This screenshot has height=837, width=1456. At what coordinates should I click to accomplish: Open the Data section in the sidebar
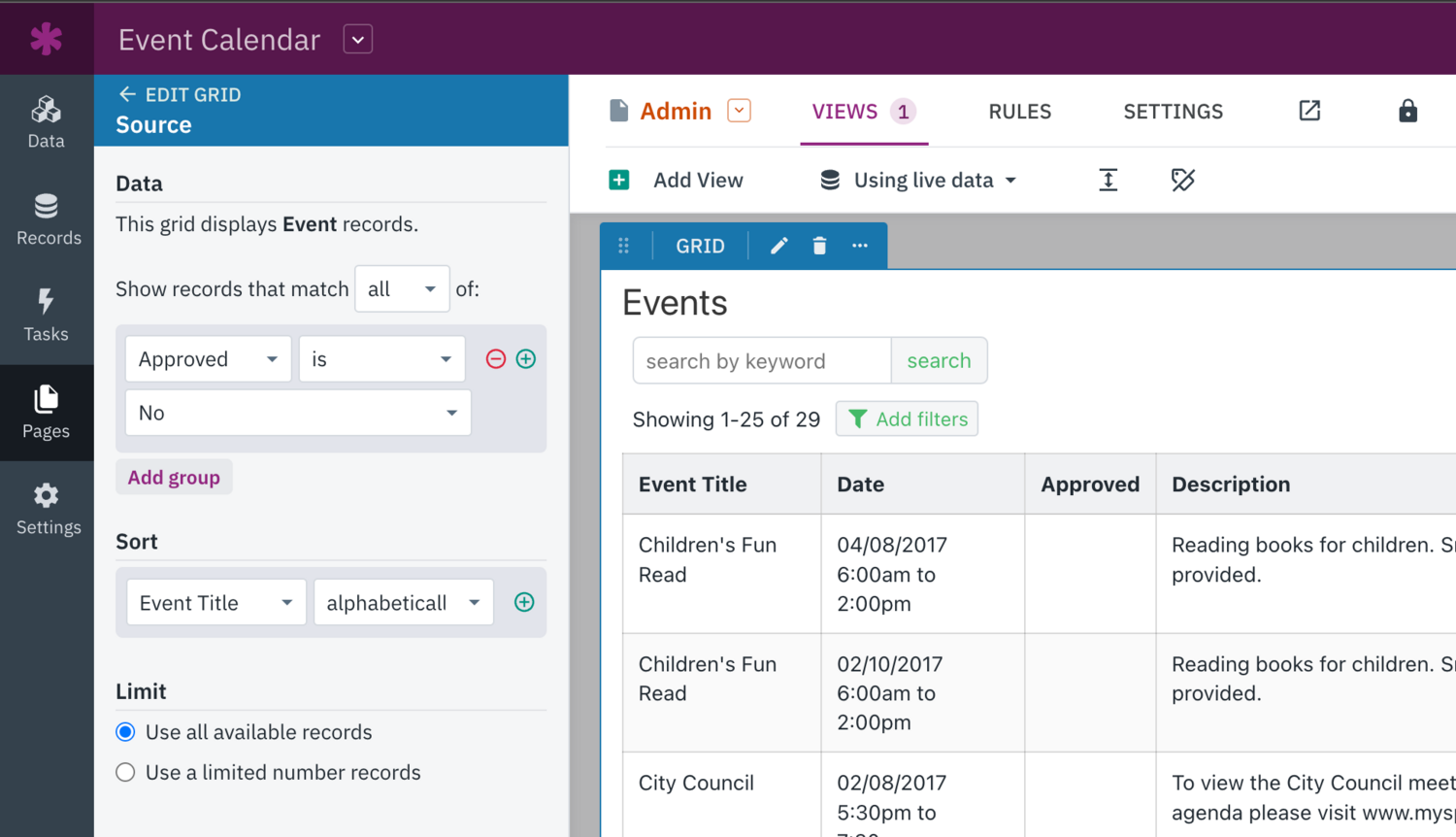pos(46,121)
